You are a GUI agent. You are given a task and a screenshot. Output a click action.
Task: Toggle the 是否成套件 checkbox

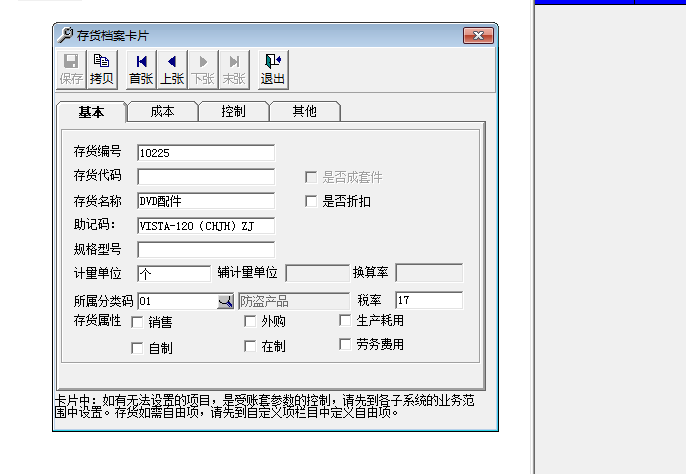tap(311, 177)
